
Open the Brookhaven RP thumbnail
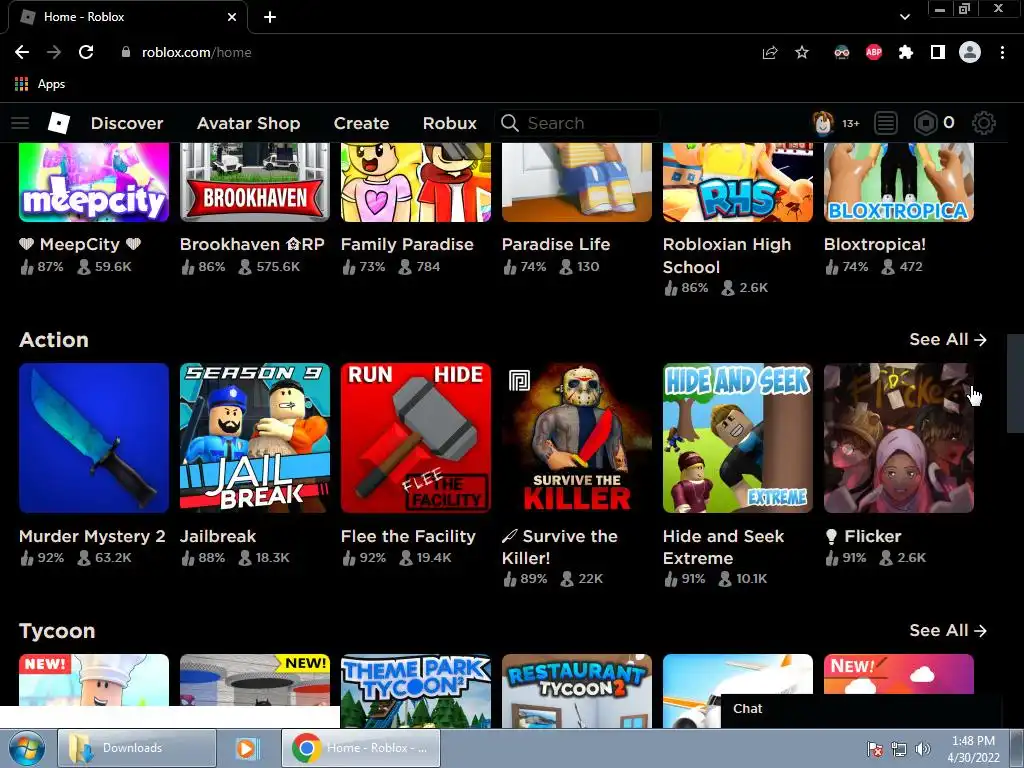point(255,183)
